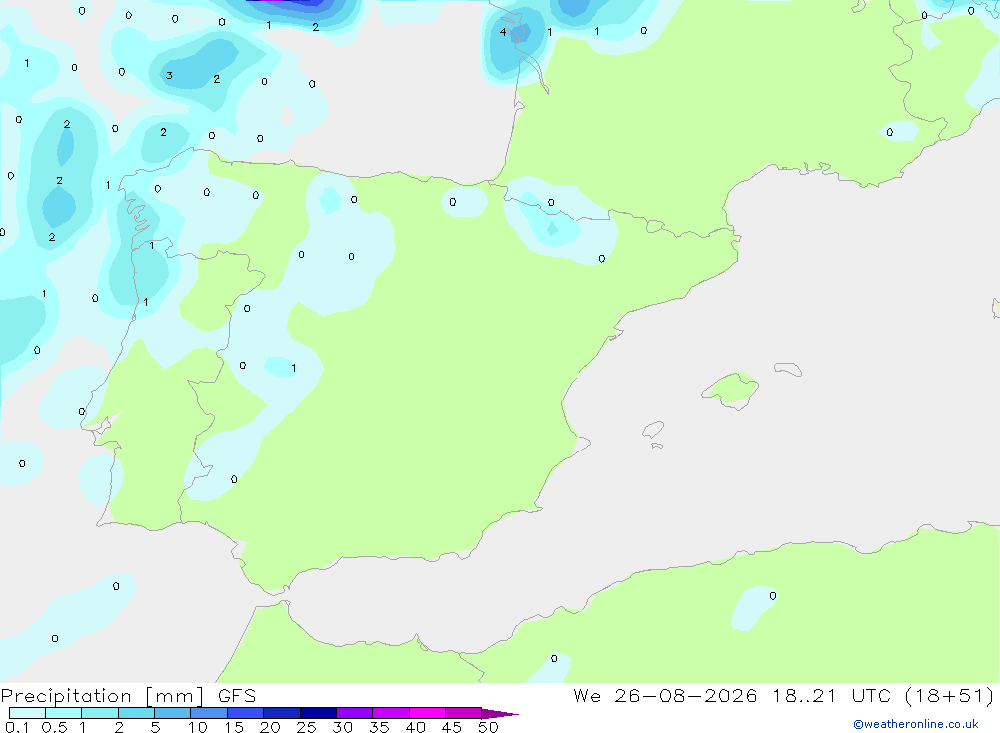Select legend swatch between 45 and 50
Screen dimensions: 1000x733
tap(464, 713)
